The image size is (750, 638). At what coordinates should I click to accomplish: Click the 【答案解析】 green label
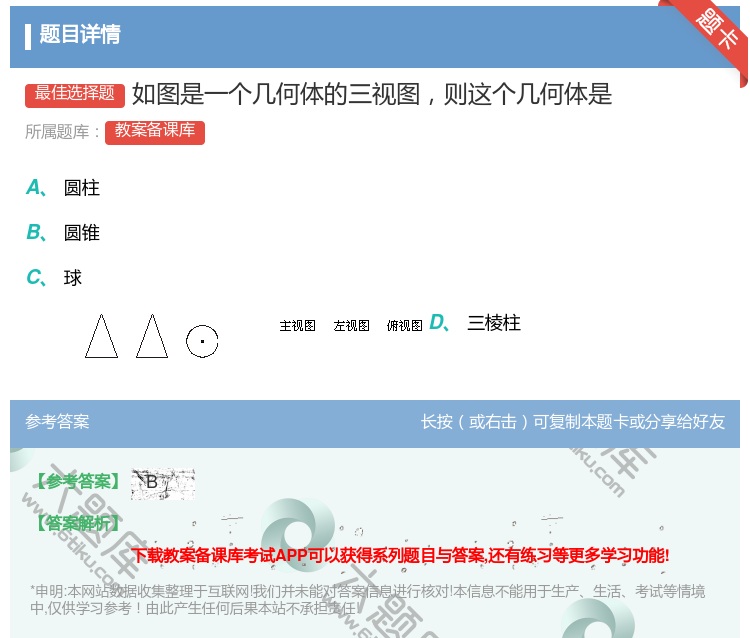pos(78,523)
